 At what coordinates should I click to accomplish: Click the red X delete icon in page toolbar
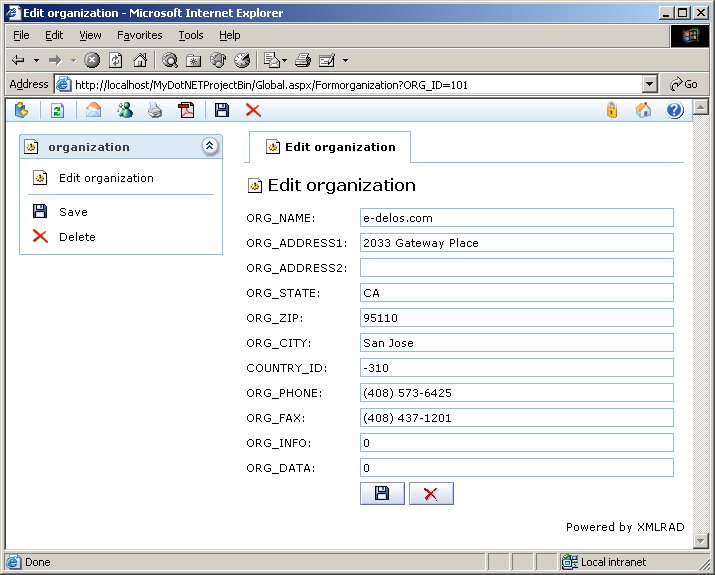click(253, 111)
